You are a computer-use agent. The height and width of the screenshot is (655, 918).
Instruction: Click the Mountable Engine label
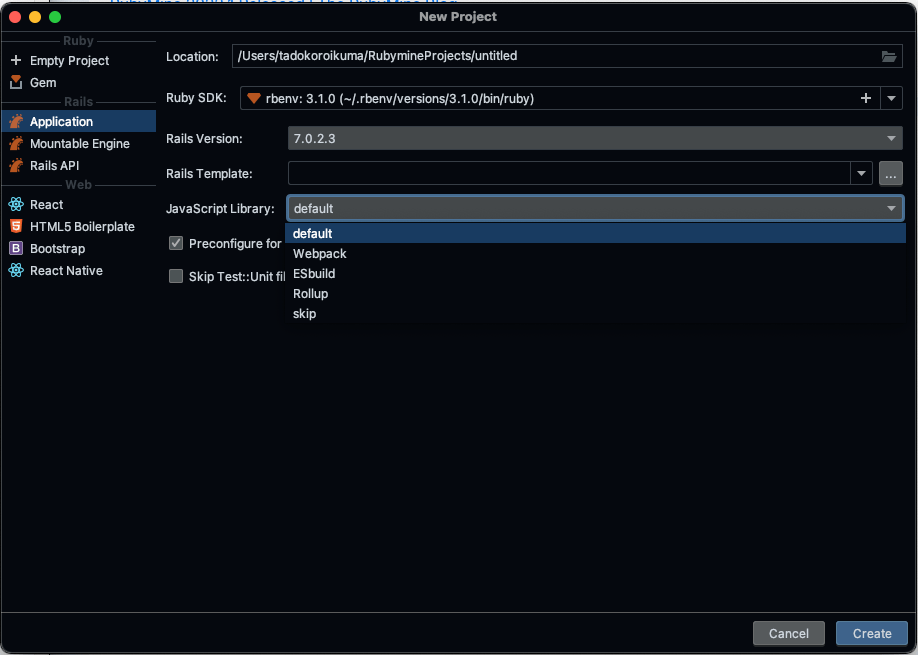click(80, 143)
